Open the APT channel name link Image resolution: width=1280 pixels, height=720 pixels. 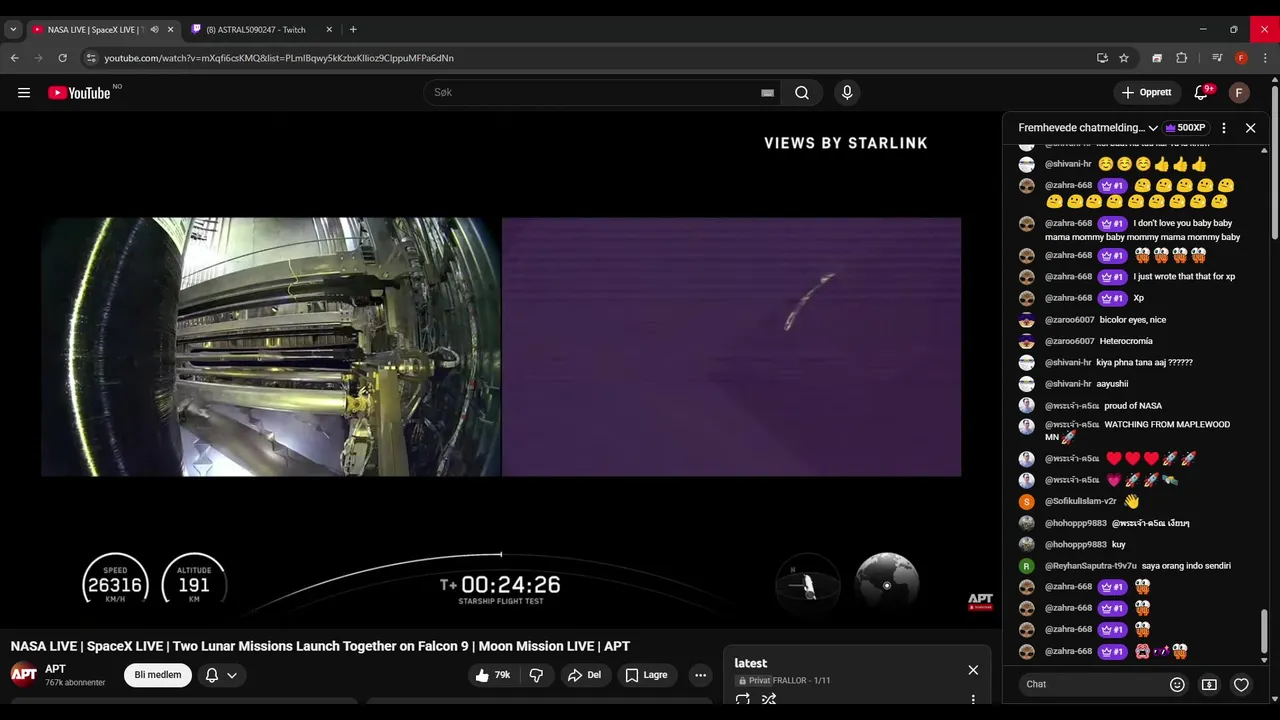click(x=55, y=669)
